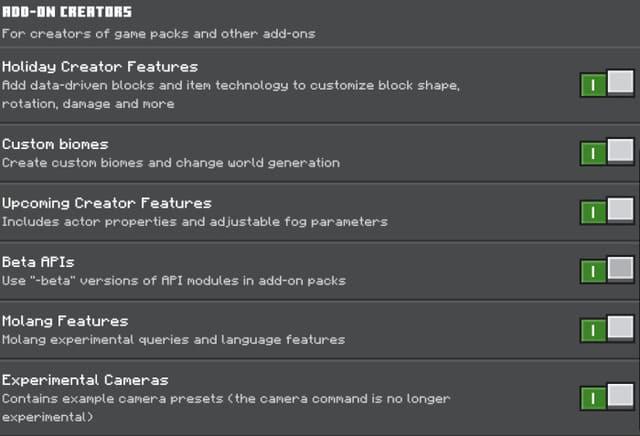Switch off the Beta APIs toggle

pyautogui.click(x=607, y=270)
